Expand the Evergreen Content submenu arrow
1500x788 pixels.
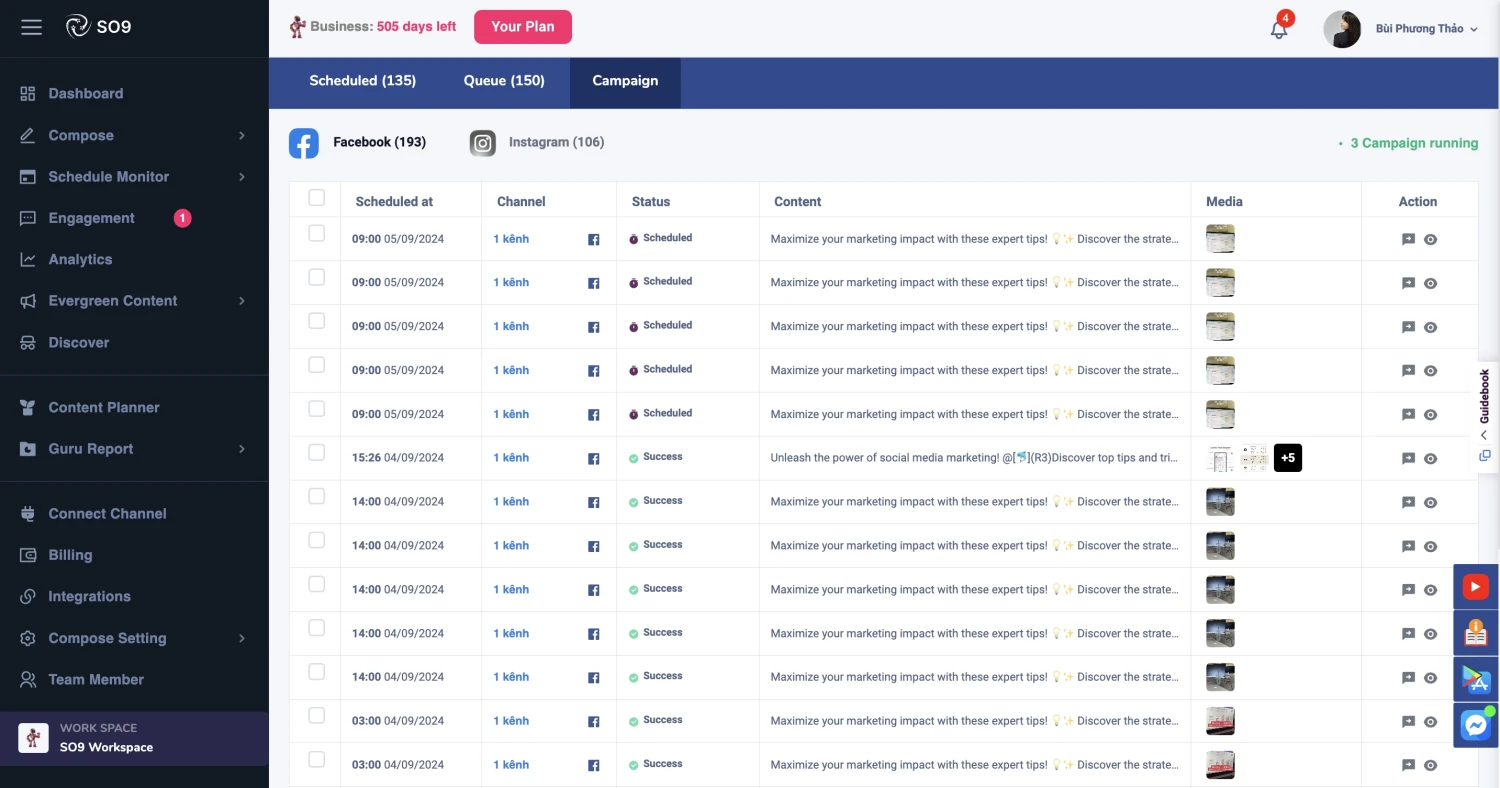[x=242, y=301]
